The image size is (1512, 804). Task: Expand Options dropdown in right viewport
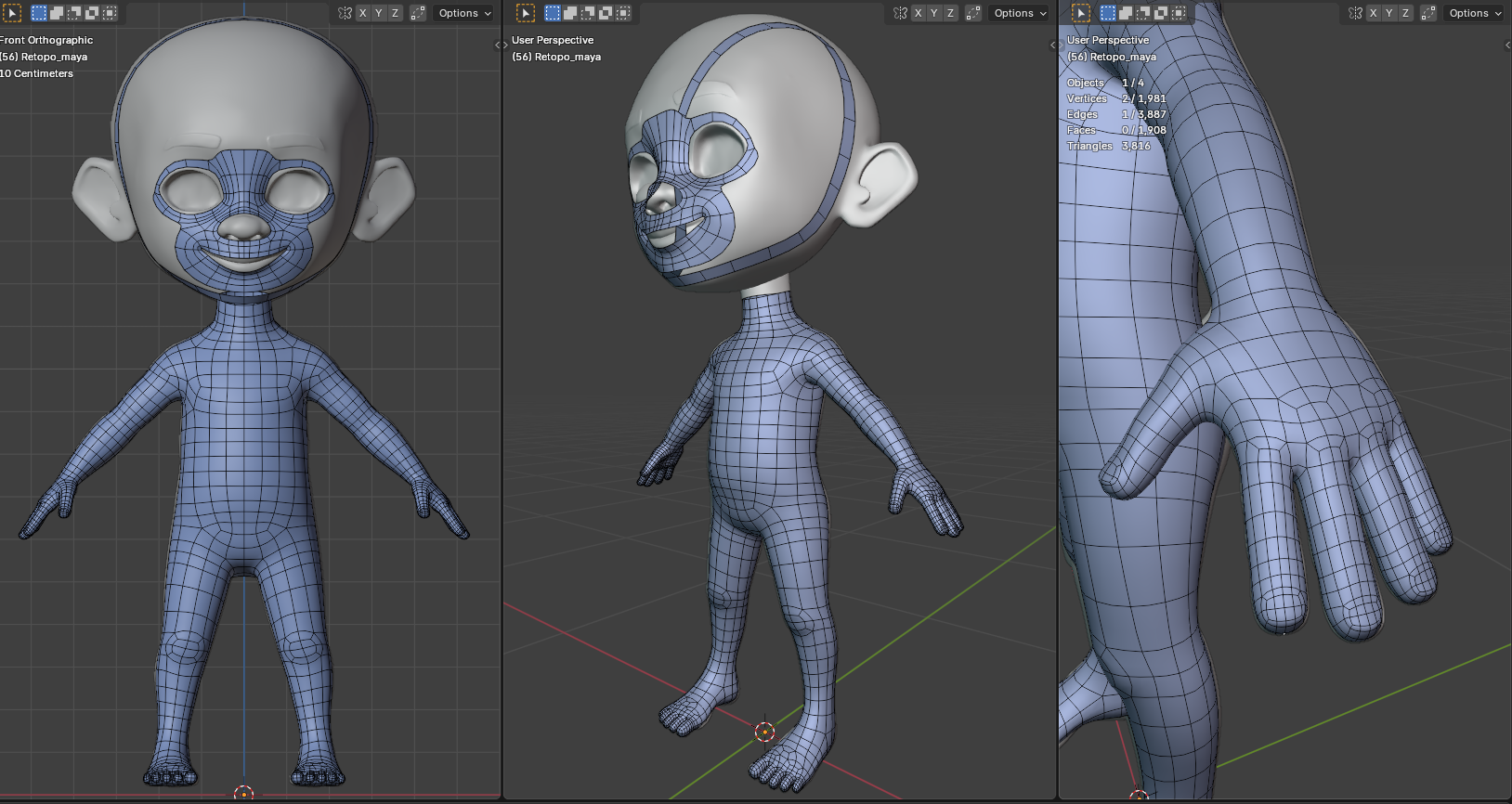pyautogui.click(x=1475, y=13)
